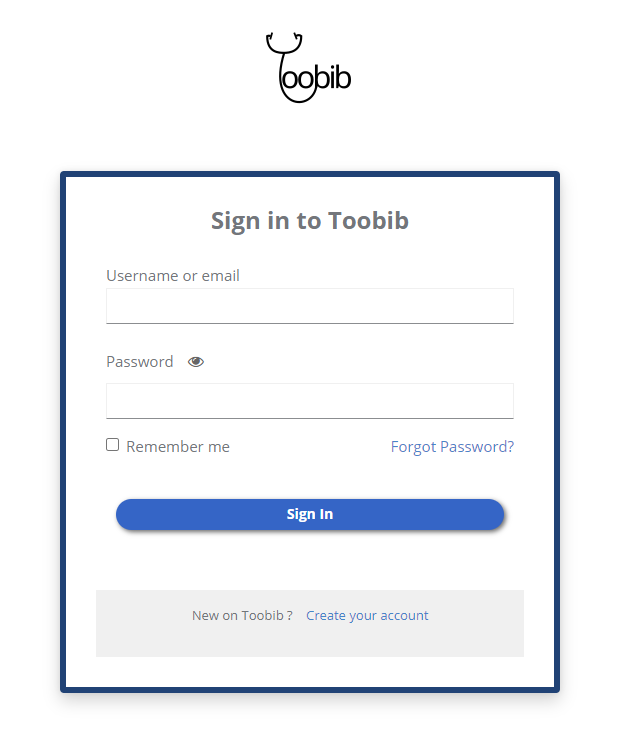Click the Password label text

pyautogui.click(x=140, y=362)
